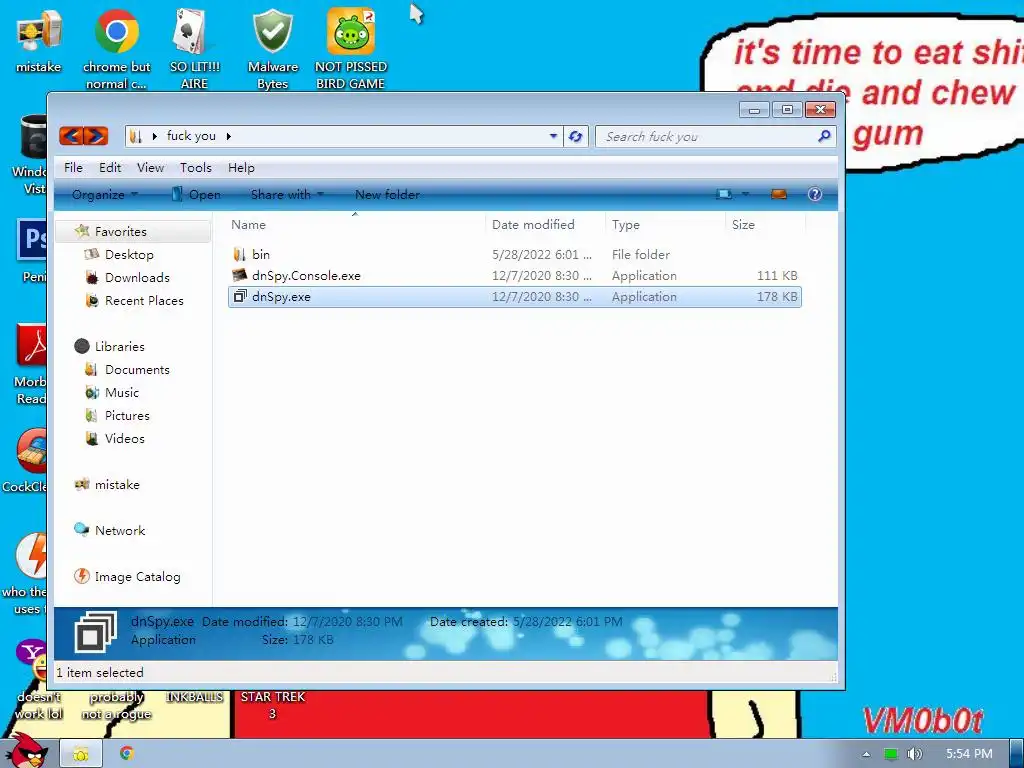Click the 'chrome but normal' desktop icon

pos(117,50)
